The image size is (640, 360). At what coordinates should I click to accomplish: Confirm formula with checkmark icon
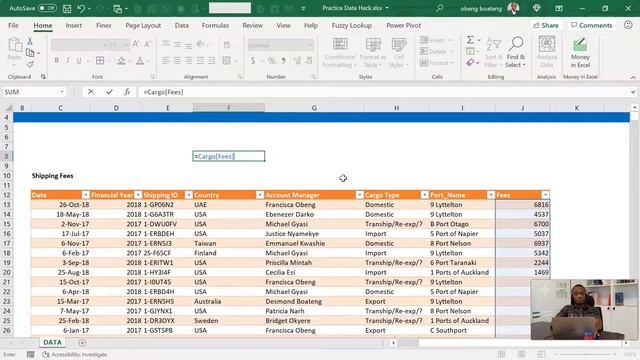coord(109,92)
